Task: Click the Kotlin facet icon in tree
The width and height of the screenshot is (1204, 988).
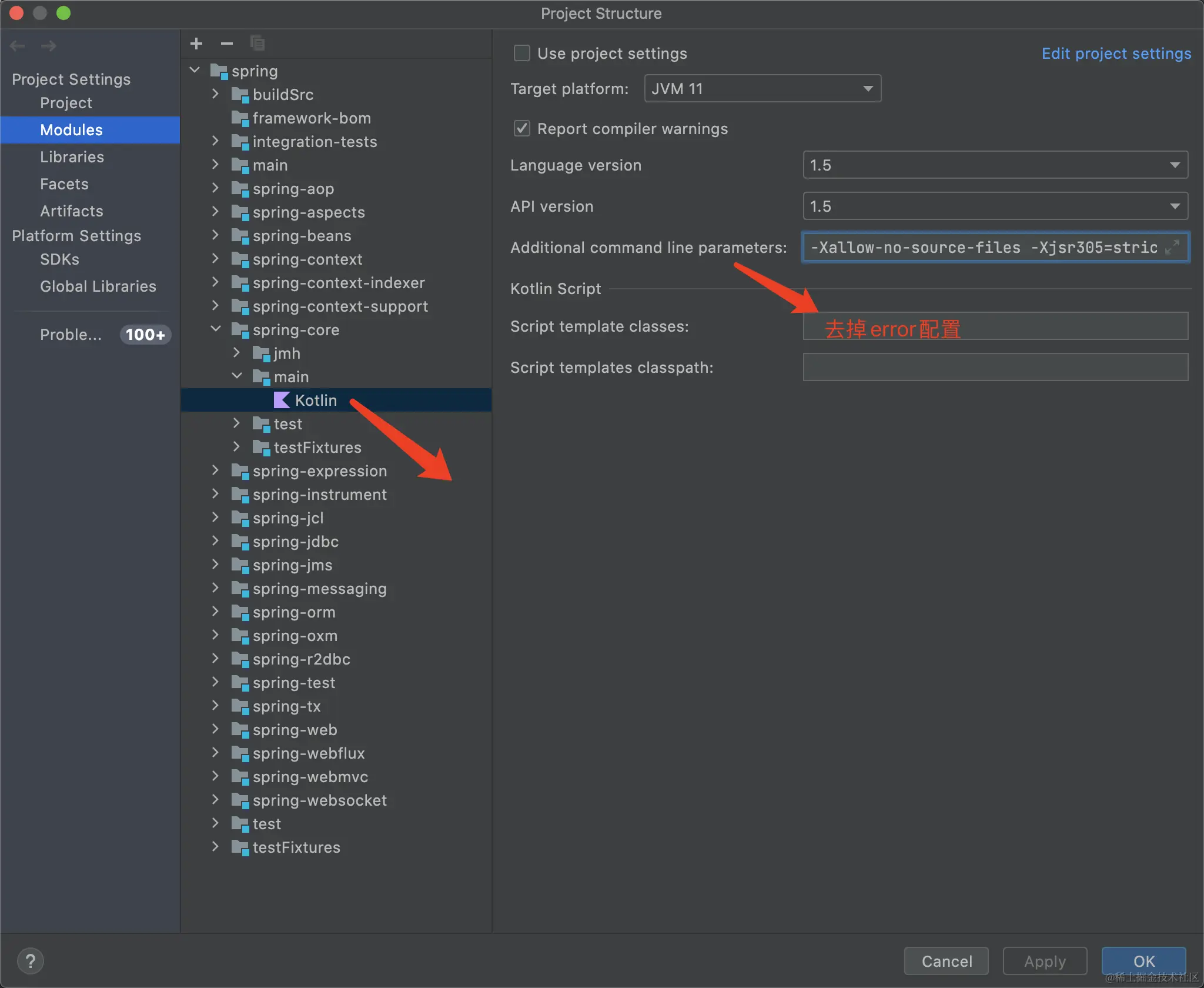Action: pyautogui.click(x=282, y=400)
